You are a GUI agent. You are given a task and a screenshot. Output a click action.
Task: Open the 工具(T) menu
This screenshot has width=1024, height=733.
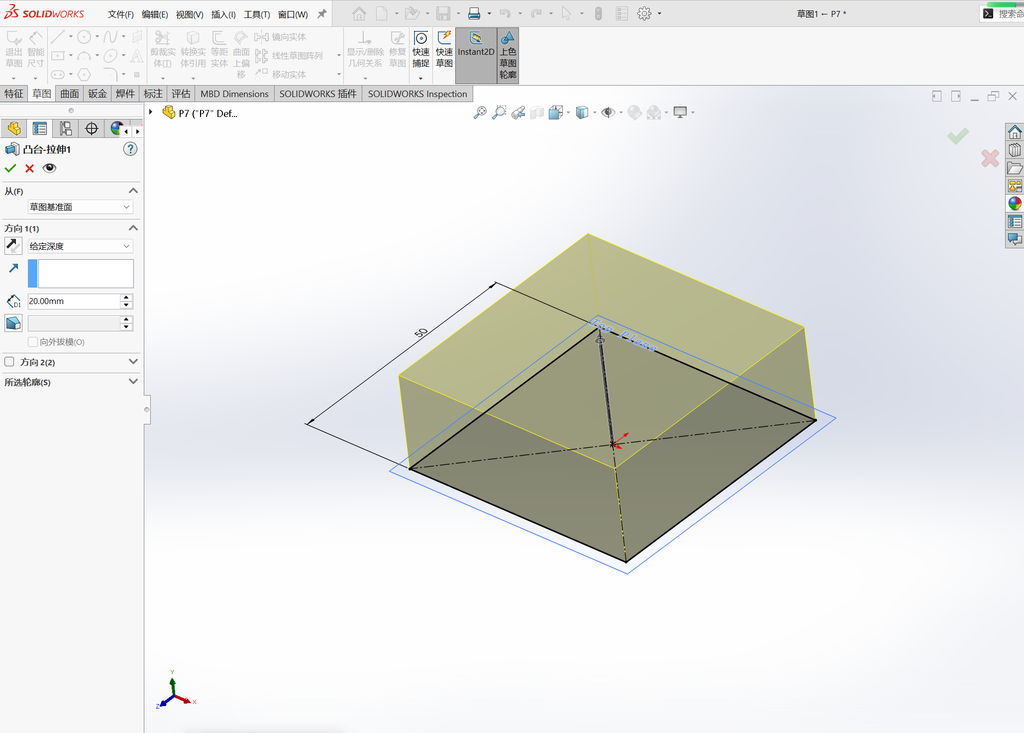tap(257, 14)
